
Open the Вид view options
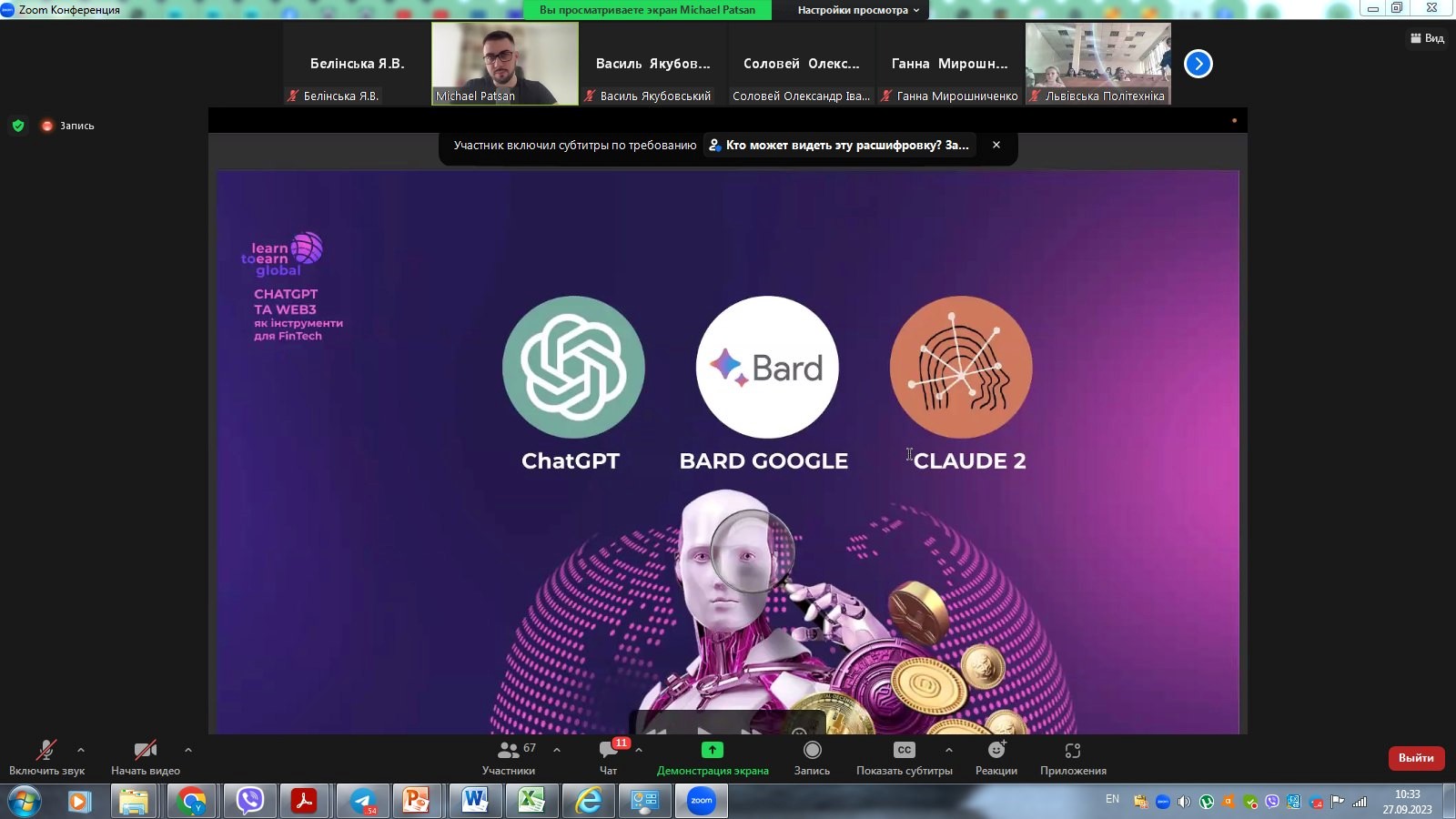coord(1427,38)
